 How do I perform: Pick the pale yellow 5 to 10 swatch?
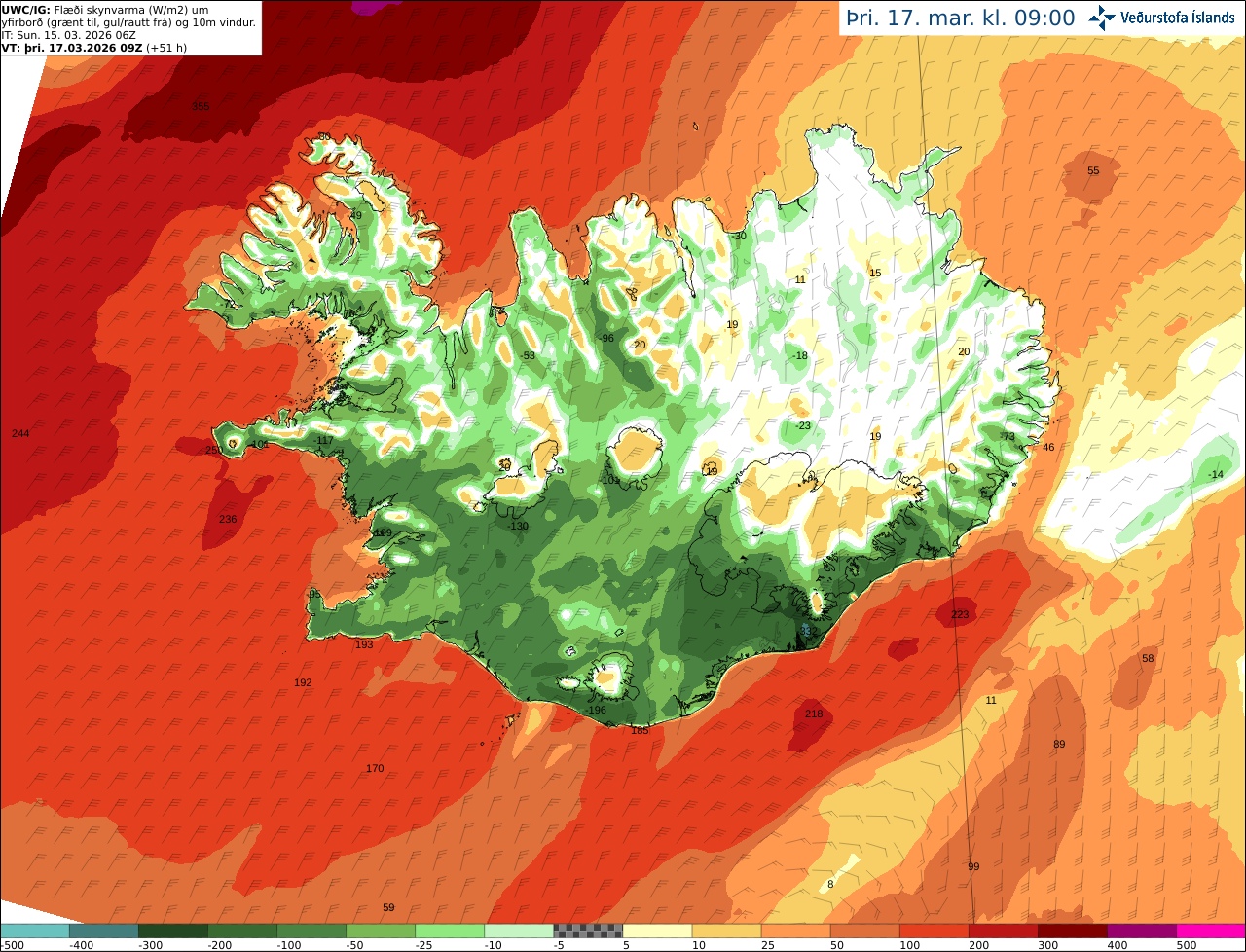pos(657,931)
